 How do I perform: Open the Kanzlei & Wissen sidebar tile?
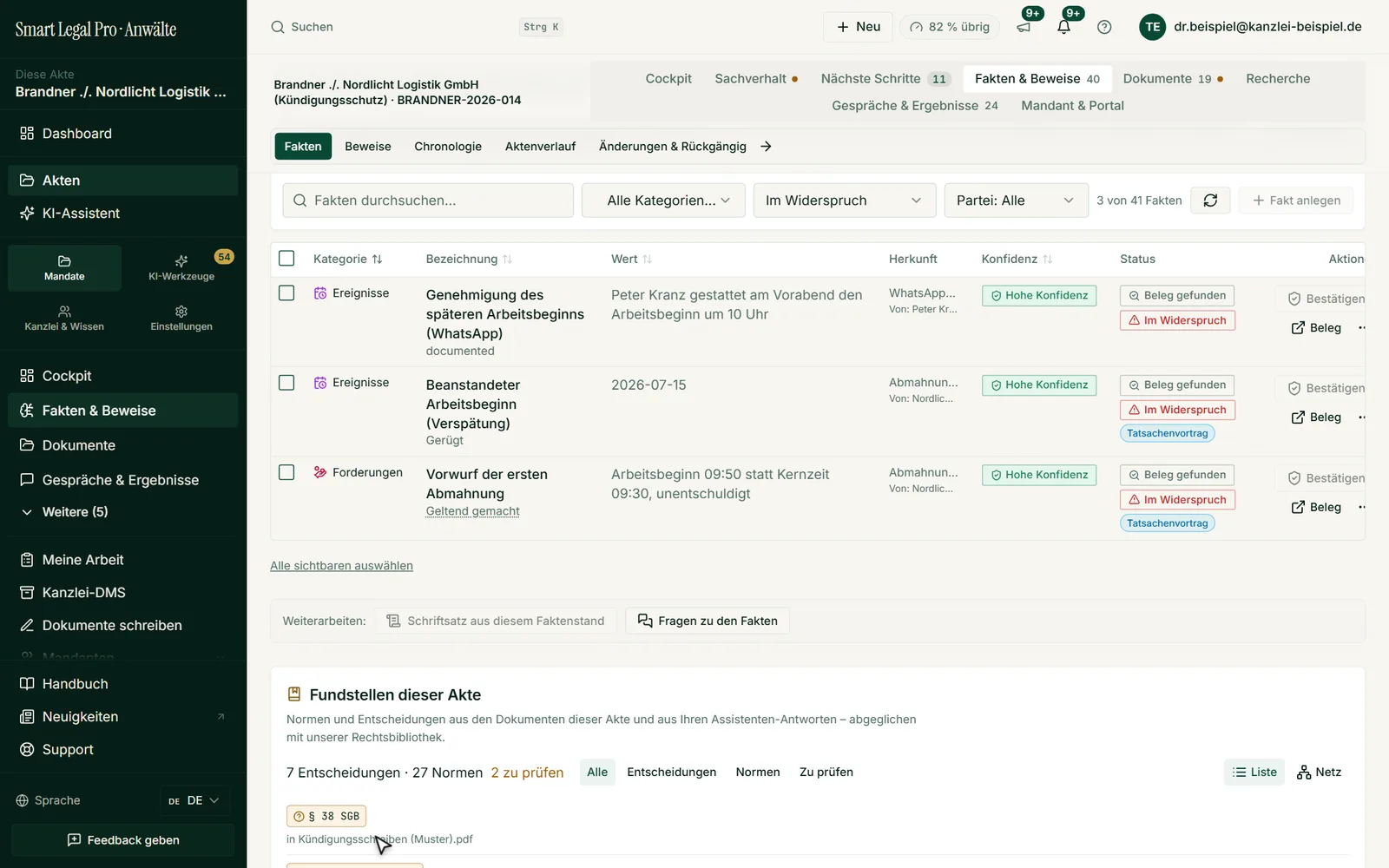[x=64, y=319]
